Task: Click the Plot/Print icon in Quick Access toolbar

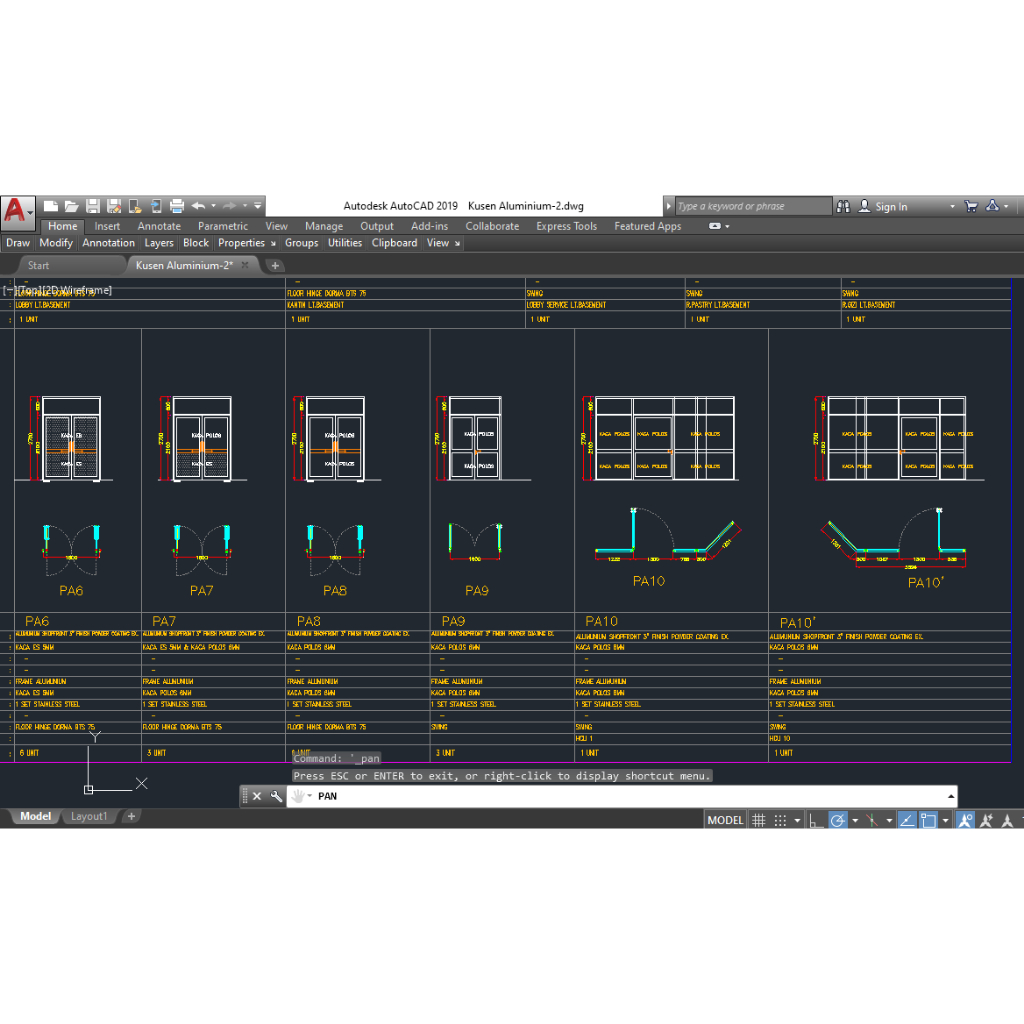Action: click(x=176, y=205)
